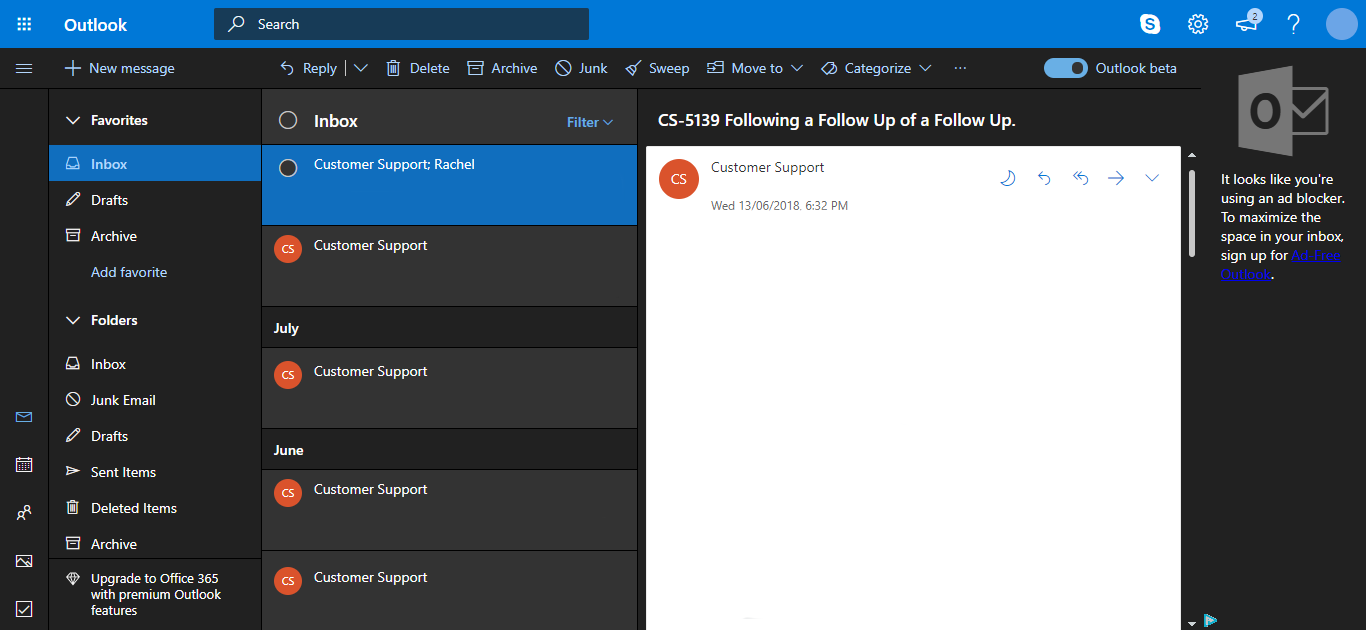Click the AdChoices icon in ad pane
Viewport: 1366px width, 630px height.
coord(1210,620)
